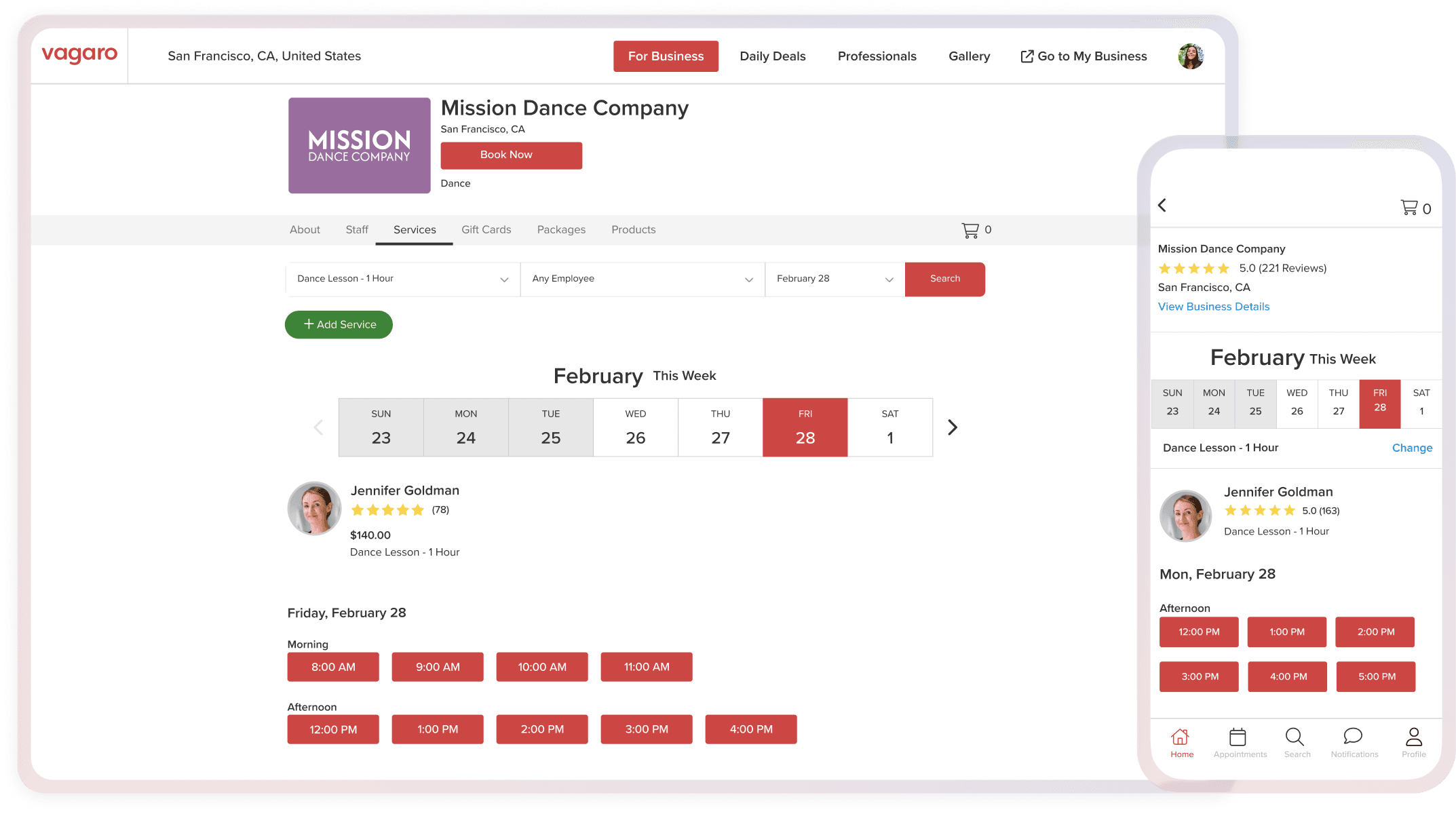
Task: Pick Wednesday 26 in the desktop calendar
Action: (x=636, y=427)
